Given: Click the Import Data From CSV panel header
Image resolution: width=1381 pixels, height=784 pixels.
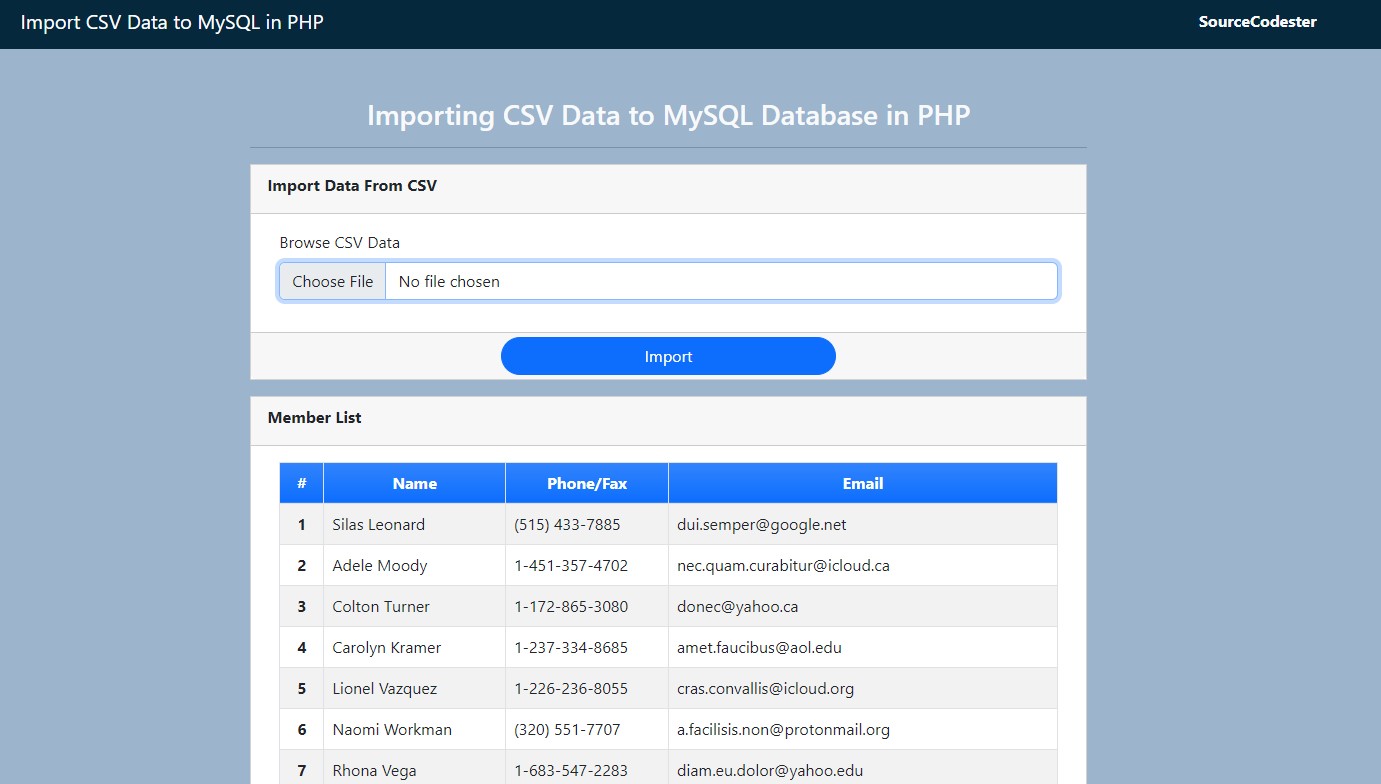Looking at the screenshot, I should tap(352, 186).
